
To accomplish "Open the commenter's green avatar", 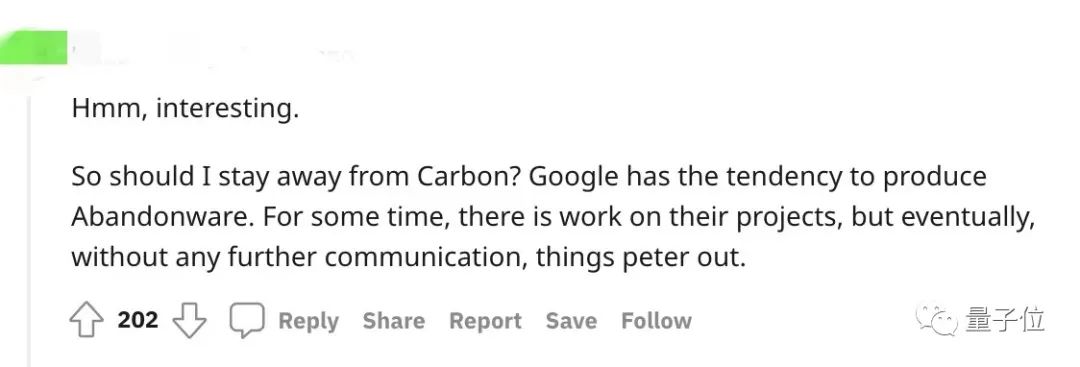I will tap(33, 48).
